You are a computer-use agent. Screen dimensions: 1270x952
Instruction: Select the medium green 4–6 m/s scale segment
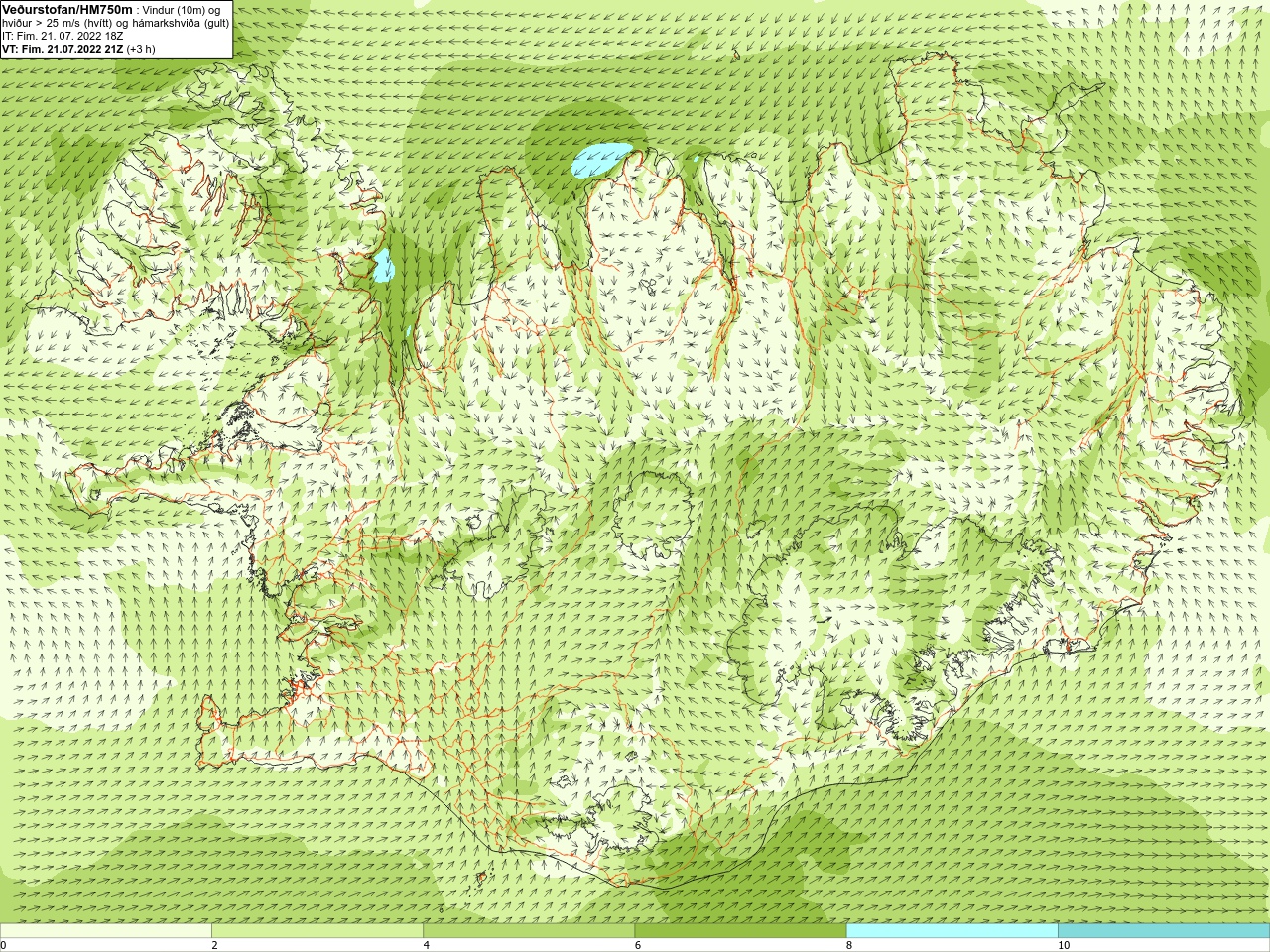click(529, 931)
